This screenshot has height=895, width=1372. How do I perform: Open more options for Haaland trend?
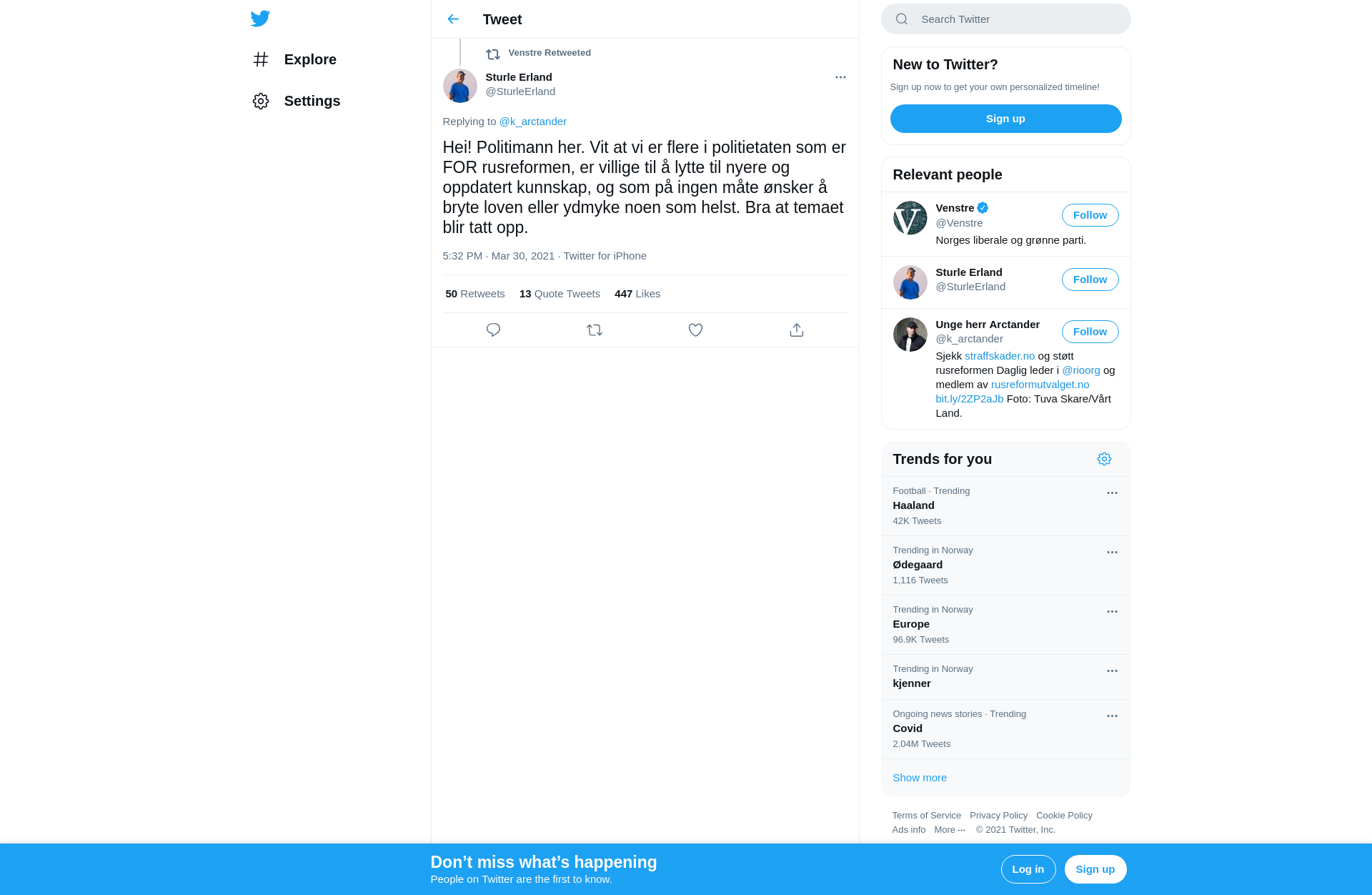1112,493
